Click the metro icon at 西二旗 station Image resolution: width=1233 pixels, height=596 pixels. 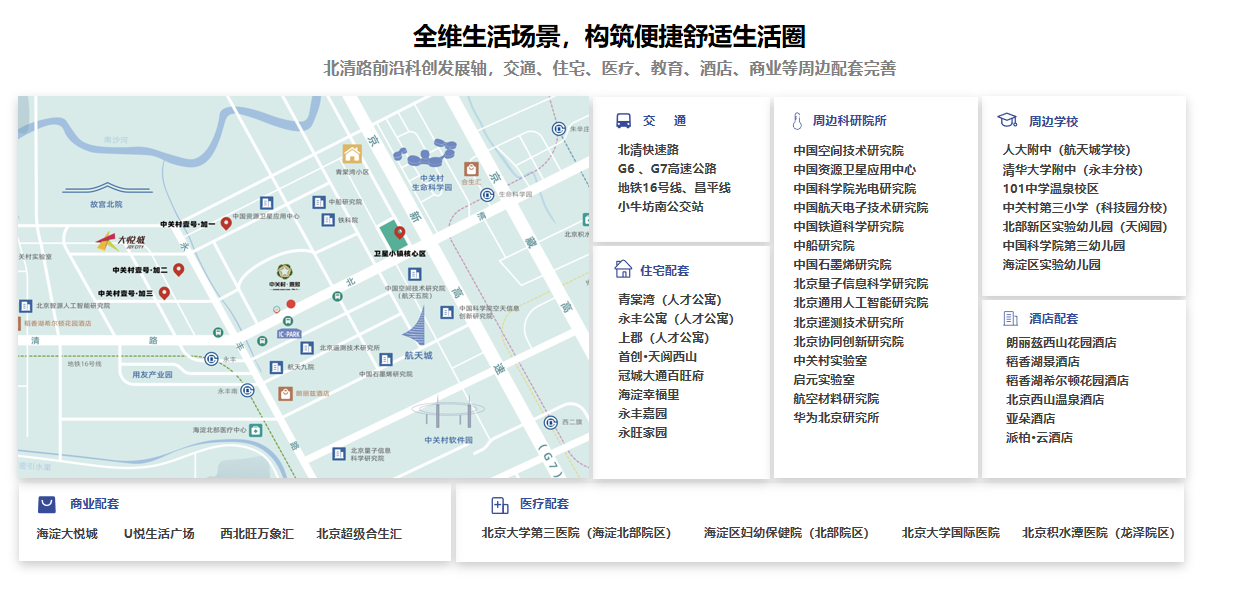pyautogui.click(x=551, y=421)
